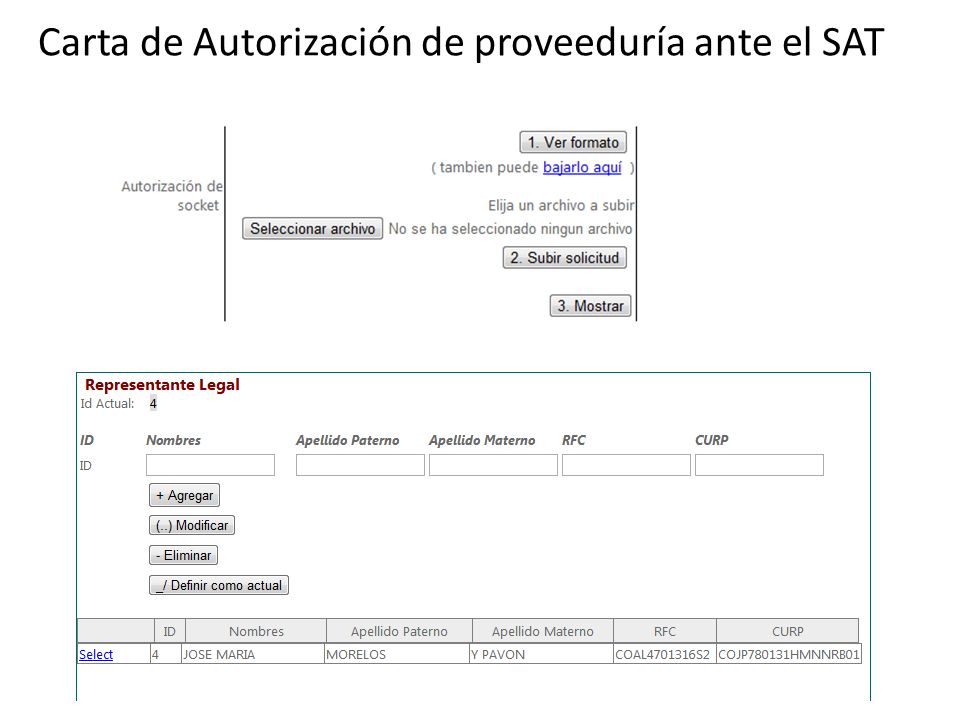Click the 'Apellido Materno' table column header

click(542, 631)
